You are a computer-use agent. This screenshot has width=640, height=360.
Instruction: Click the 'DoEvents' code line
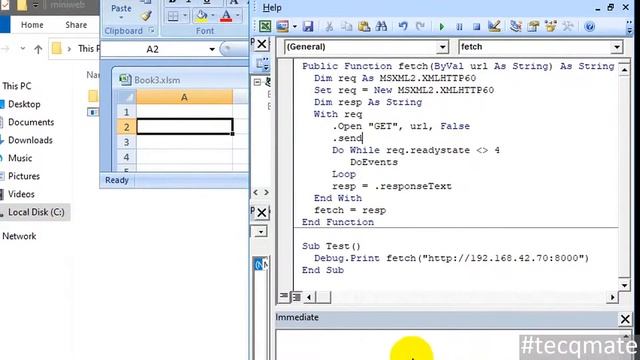[x=373, y=162]
